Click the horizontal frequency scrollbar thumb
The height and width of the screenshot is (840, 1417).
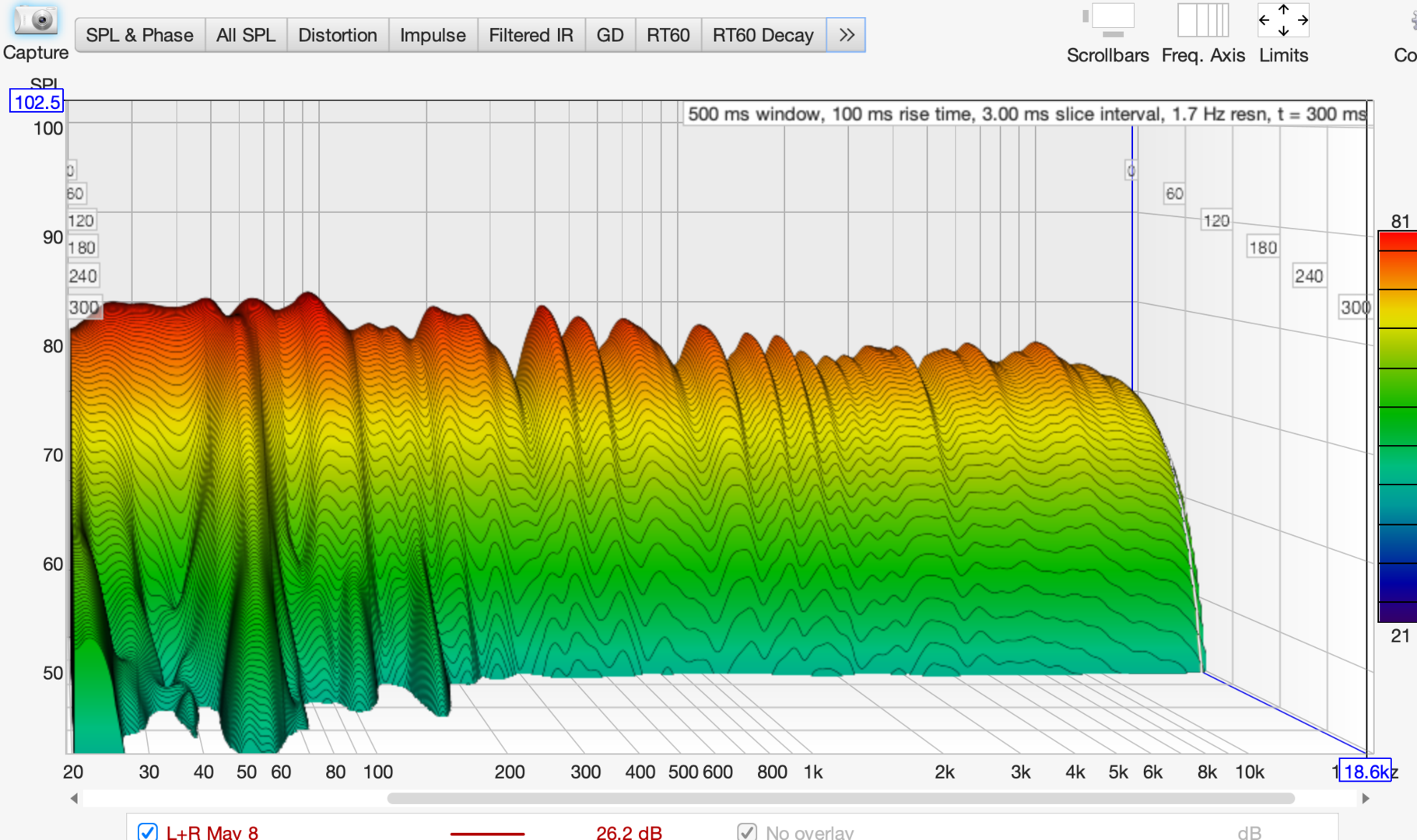pos(840,798)
